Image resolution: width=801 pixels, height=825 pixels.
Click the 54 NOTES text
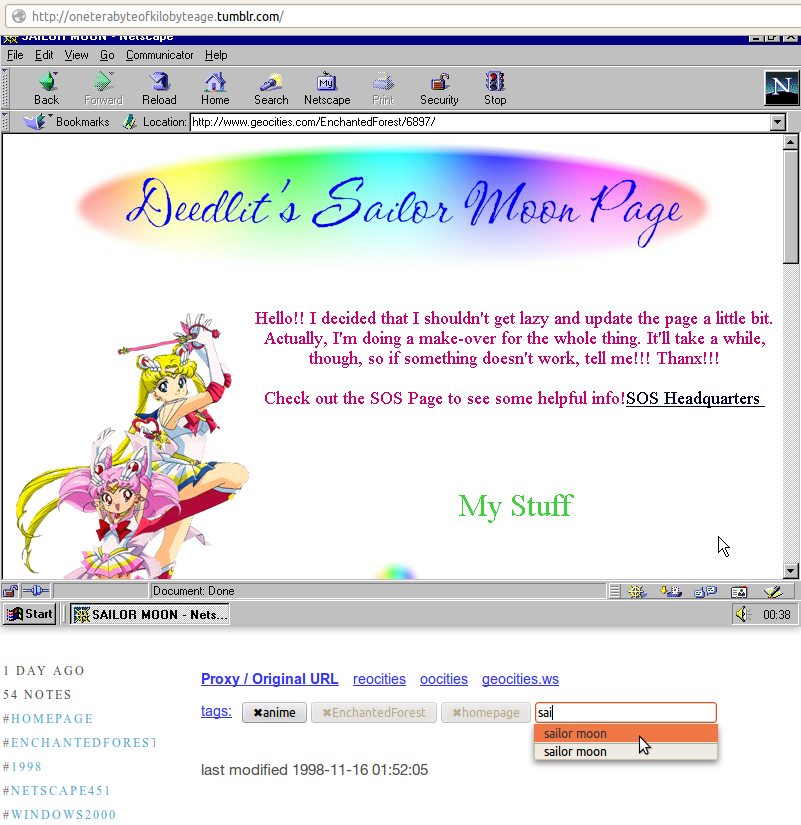pyautogui.click(x=37, y=695)
